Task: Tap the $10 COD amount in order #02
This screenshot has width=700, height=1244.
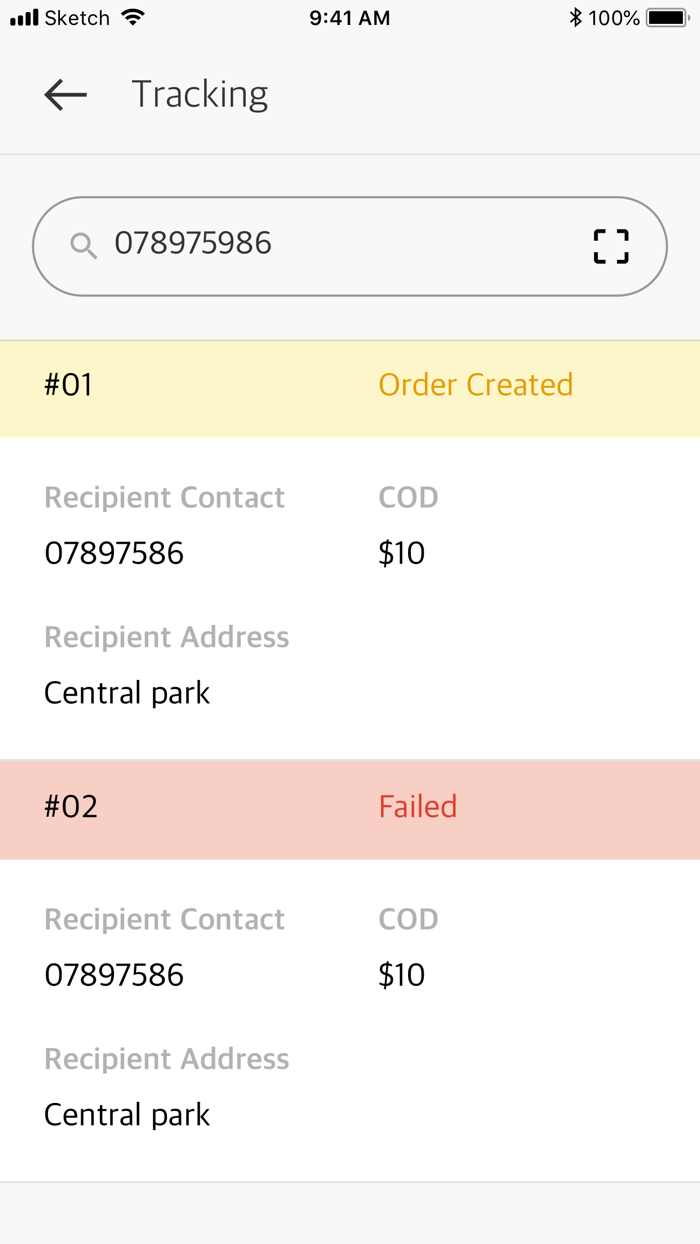Action: coord(401,975)
